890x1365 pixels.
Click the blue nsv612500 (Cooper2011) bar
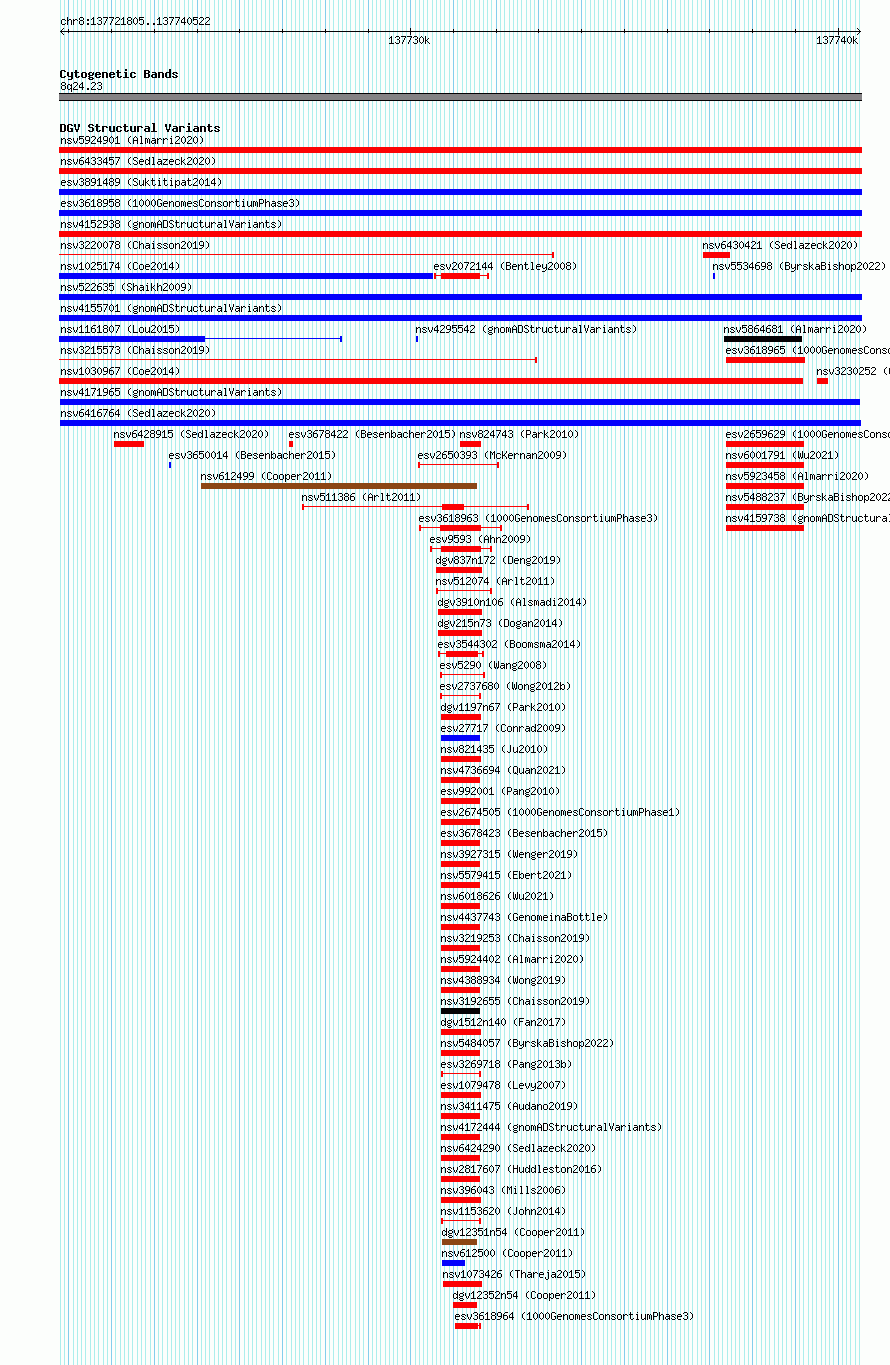(x=453, y=1263)
